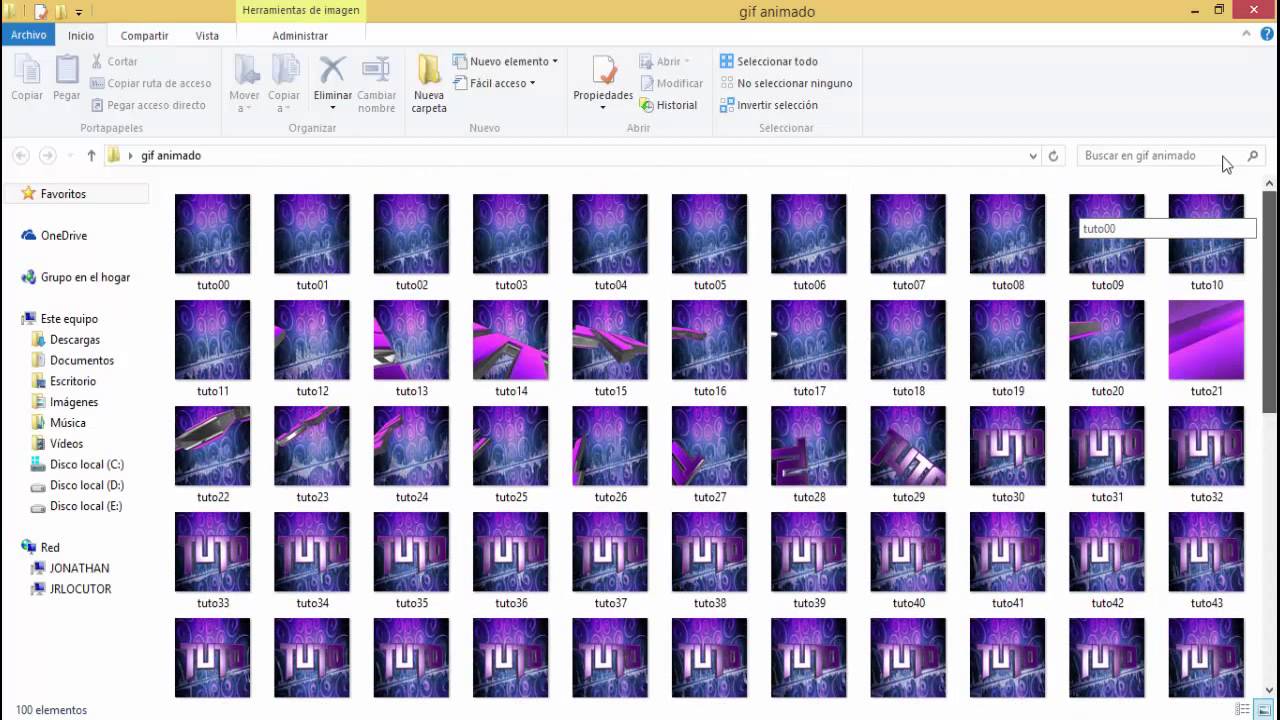Image resolution: width=1280 pixels, height=720 pixels.
Task: Select the tuto14 thumbnail
Action: [511, 340]
